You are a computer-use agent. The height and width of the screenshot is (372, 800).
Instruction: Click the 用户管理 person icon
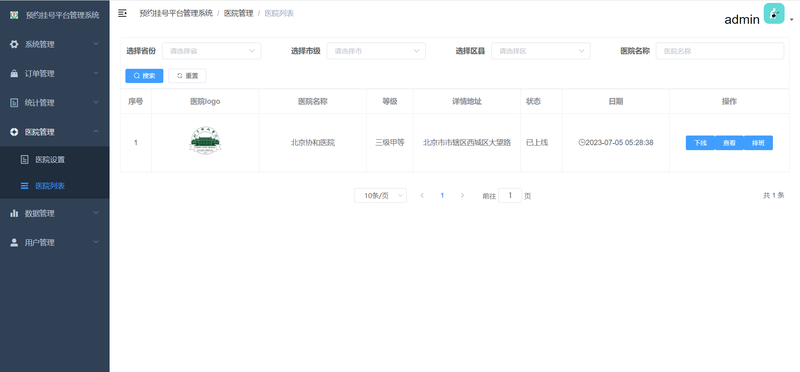pyautogui.click(x=14, y=242)
